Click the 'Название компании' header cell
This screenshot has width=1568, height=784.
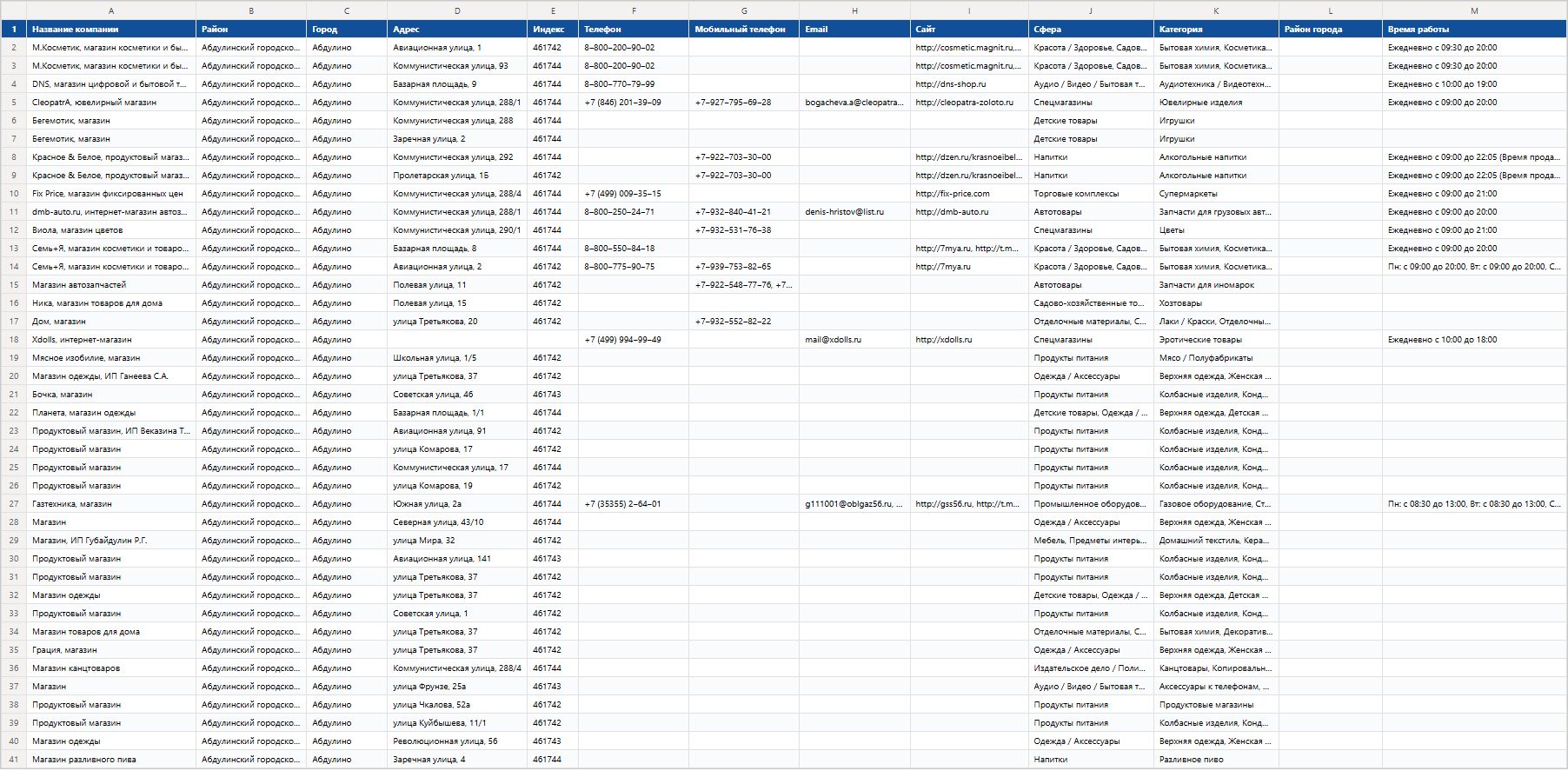pyautogui.click(x=111, y=29)
